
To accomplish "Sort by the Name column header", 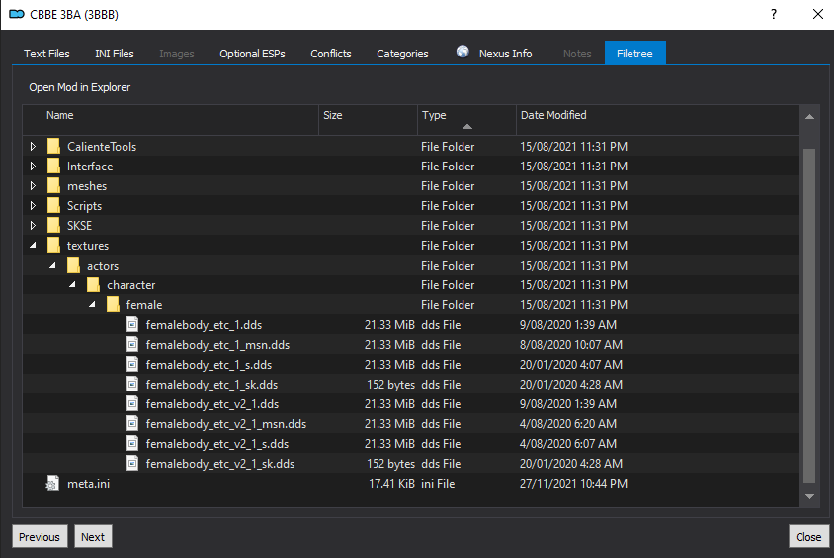I will (170, 120).
